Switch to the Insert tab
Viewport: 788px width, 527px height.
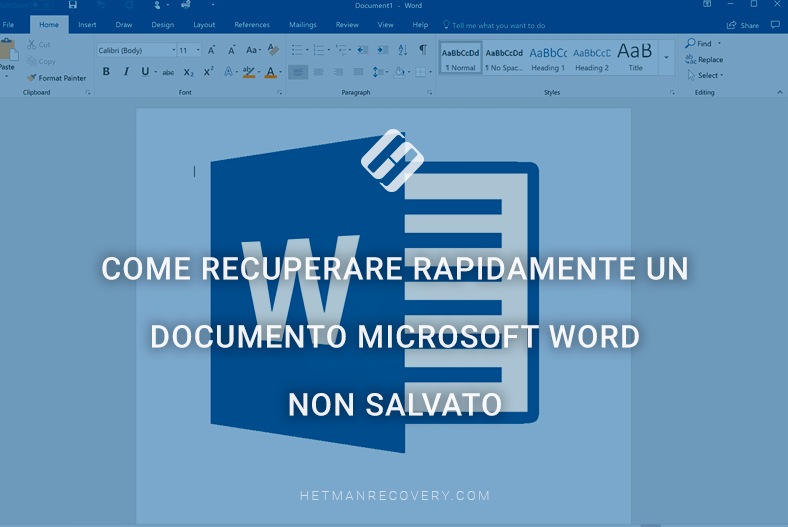[x=87, y=25]
